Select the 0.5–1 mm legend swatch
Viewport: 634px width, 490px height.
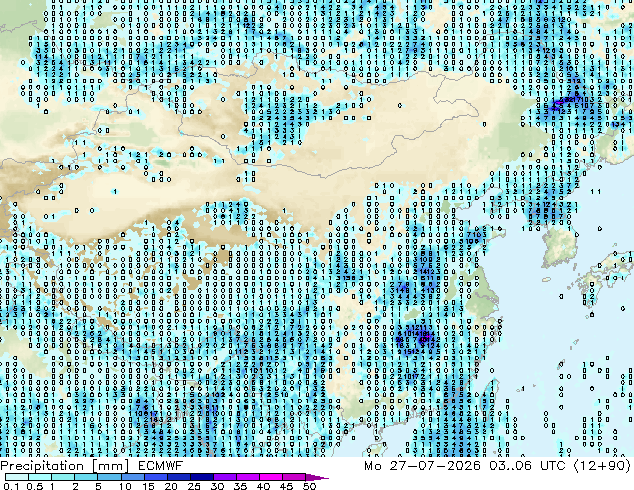40,477
